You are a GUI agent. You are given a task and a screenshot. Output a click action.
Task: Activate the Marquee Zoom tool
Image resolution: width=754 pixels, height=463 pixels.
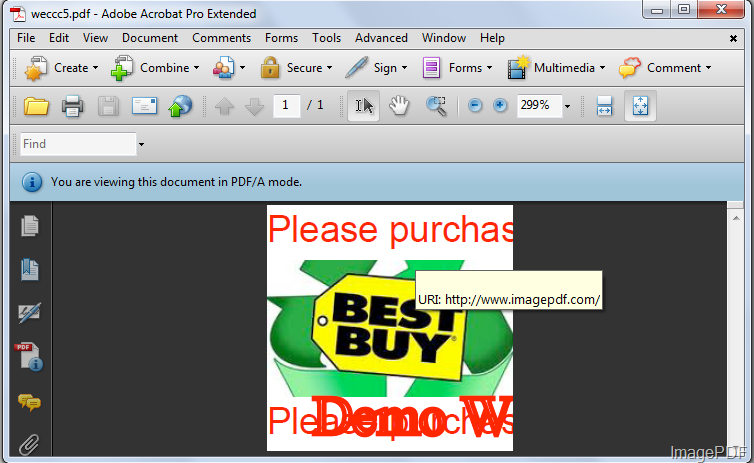pyautogui.click(x=436, y=106)
